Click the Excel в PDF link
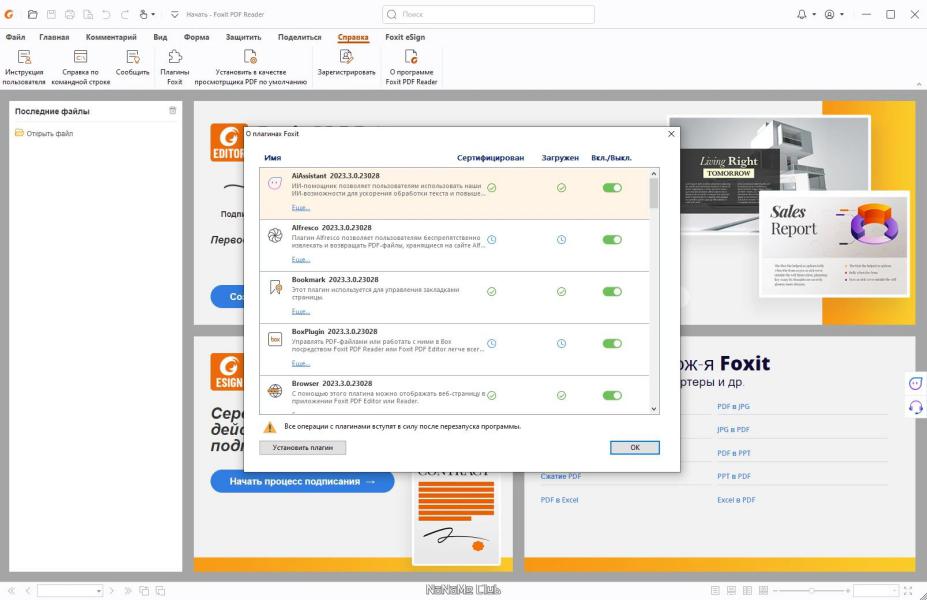 click(x=736, y=500)
